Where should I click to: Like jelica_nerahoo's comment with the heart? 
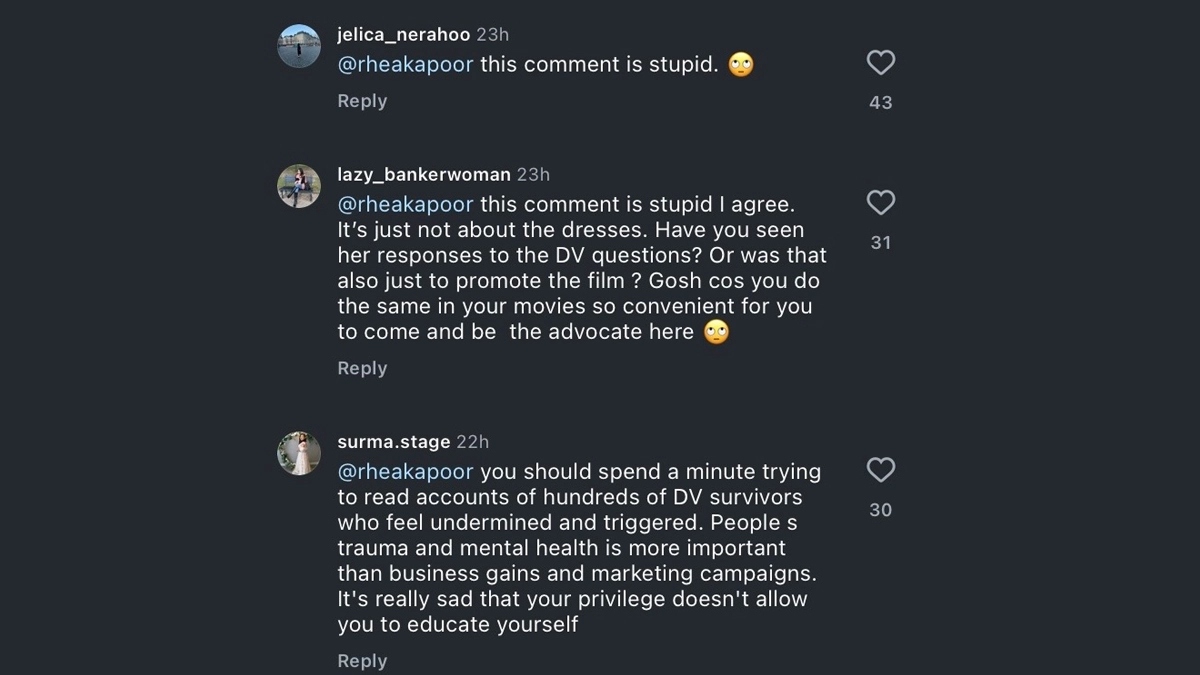point(880,63)
